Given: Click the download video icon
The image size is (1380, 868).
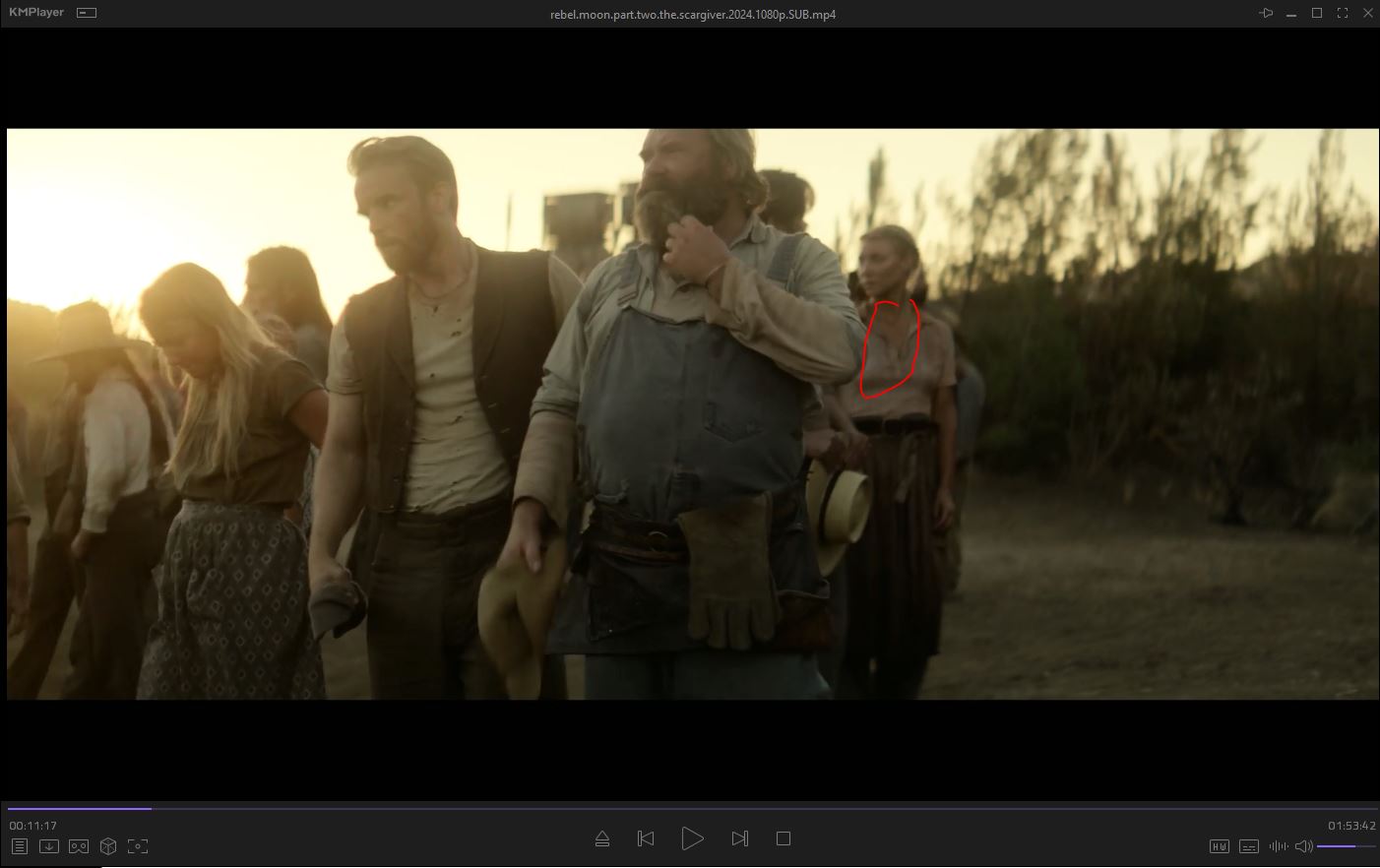Looking at the screenshot, I should click(x=49, y=846).
